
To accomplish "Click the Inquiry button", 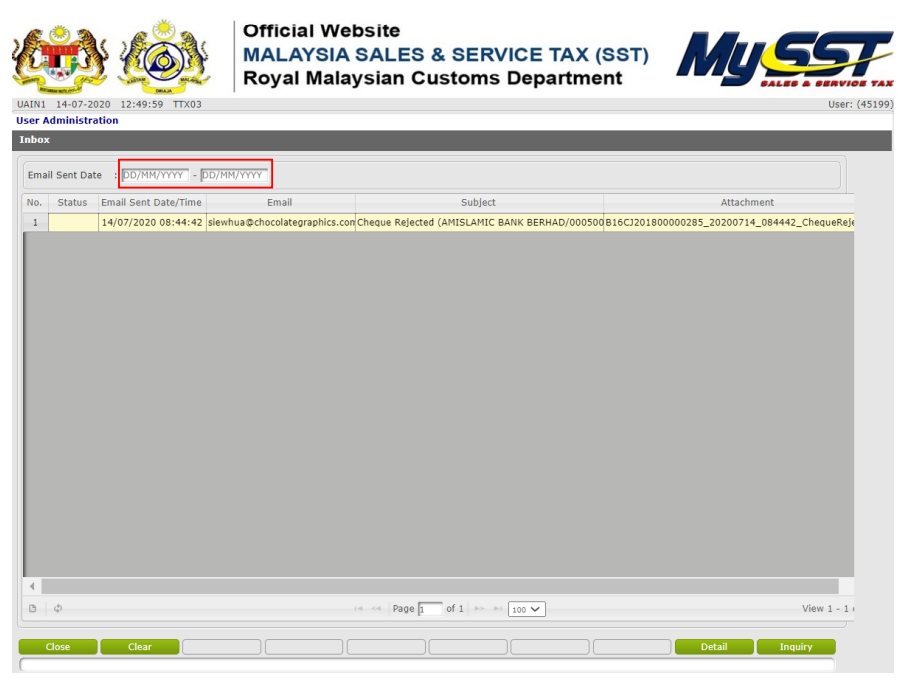I will click(796, 647).
